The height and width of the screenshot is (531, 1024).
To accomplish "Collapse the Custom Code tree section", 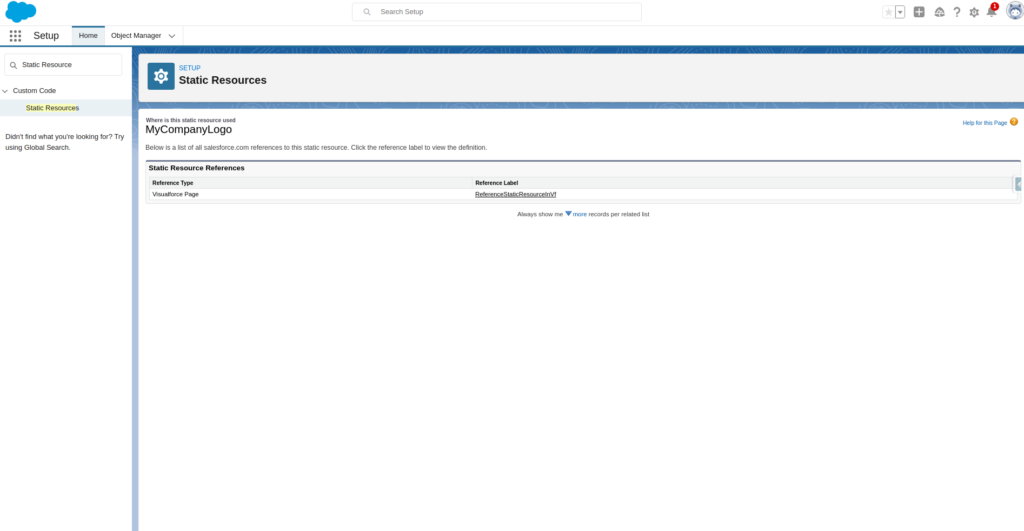I will coord(5,91).
